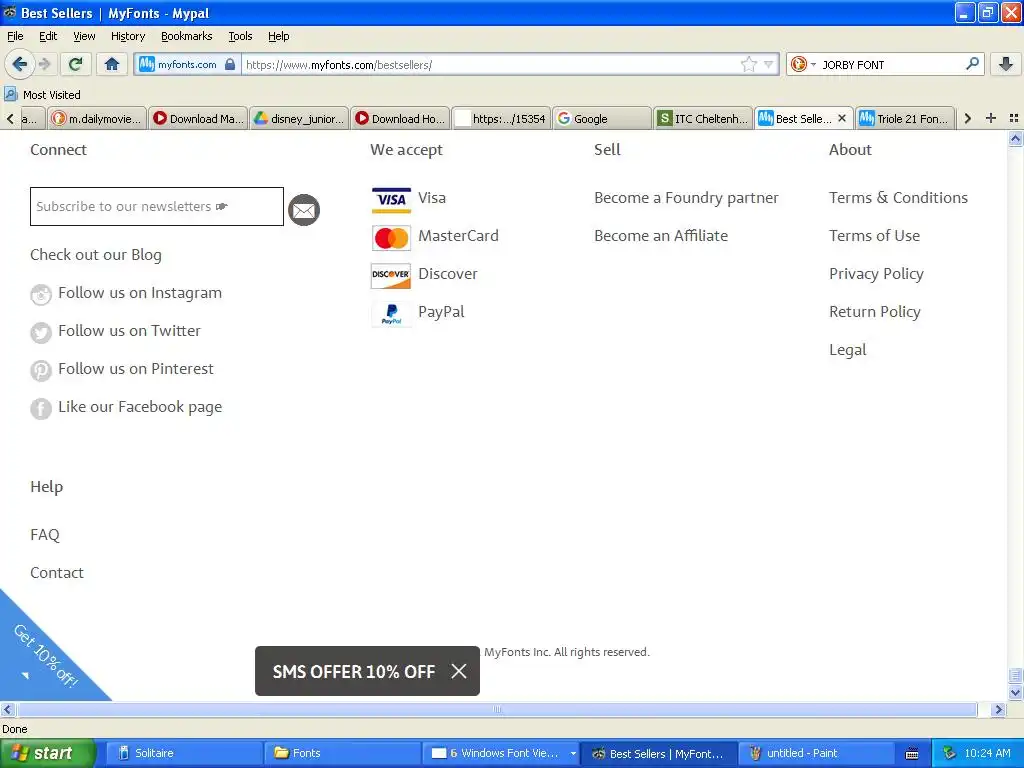Screen dimensions: 1024x768
Task: Open the History menu
Action: tap(127, 36)
